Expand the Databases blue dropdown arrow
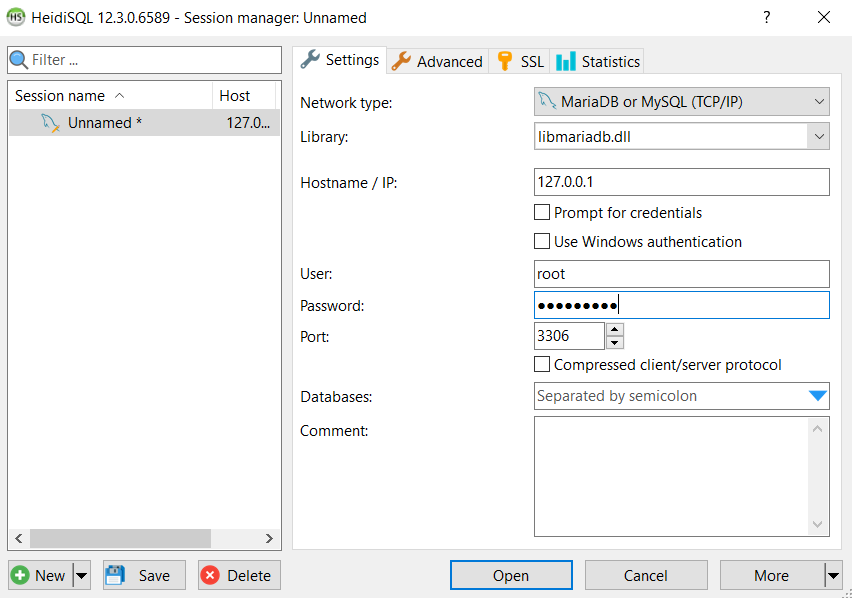Viewport: 852px width, 598px height. (818, 396)
